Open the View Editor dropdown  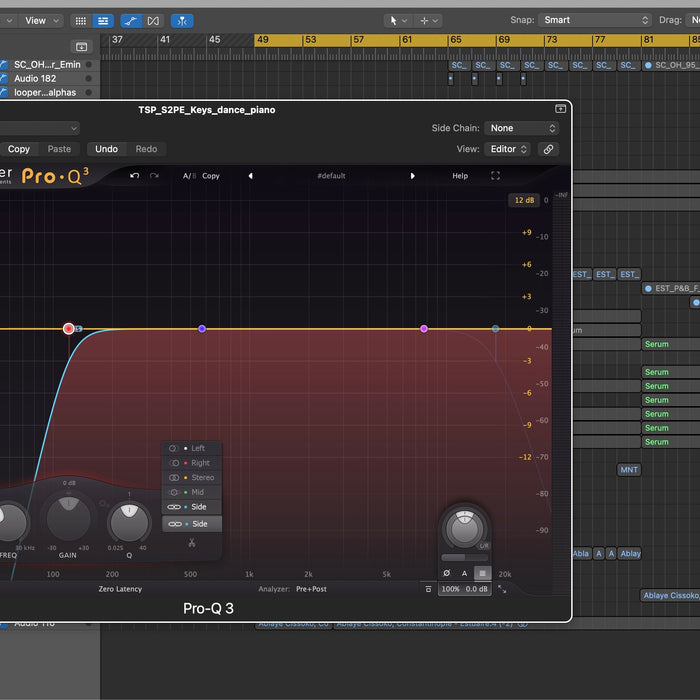pyautogui.click(x=508, y=149)
